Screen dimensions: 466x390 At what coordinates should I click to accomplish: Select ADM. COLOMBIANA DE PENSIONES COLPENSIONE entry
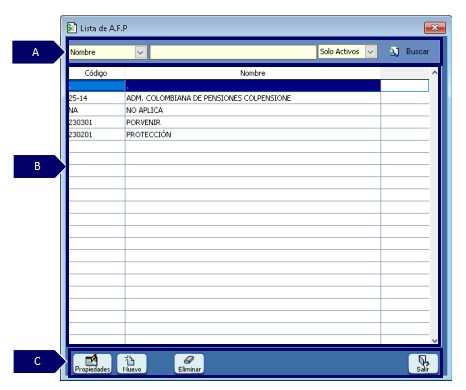coord(209,98)
